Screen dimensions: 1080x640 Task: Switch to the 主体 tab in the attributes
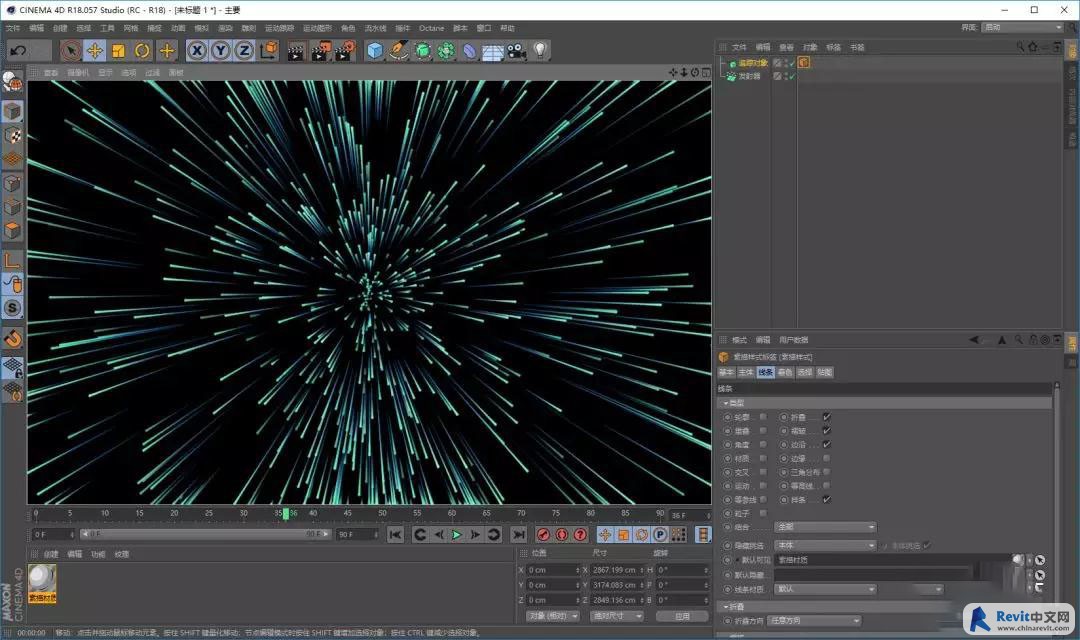pyautogui.click(x=745, y=372)
